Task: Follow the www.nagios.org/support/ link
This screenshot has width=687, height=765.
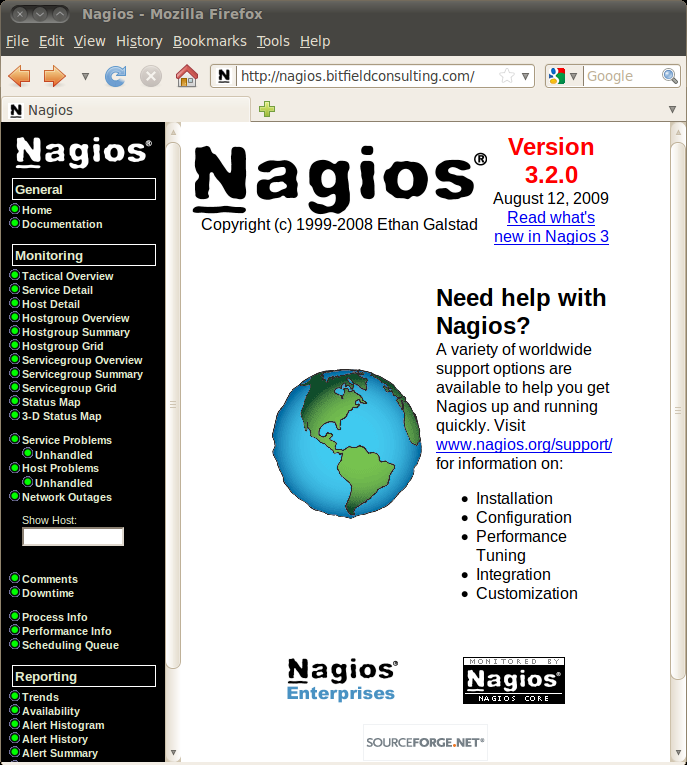Action: coord(524,445)
